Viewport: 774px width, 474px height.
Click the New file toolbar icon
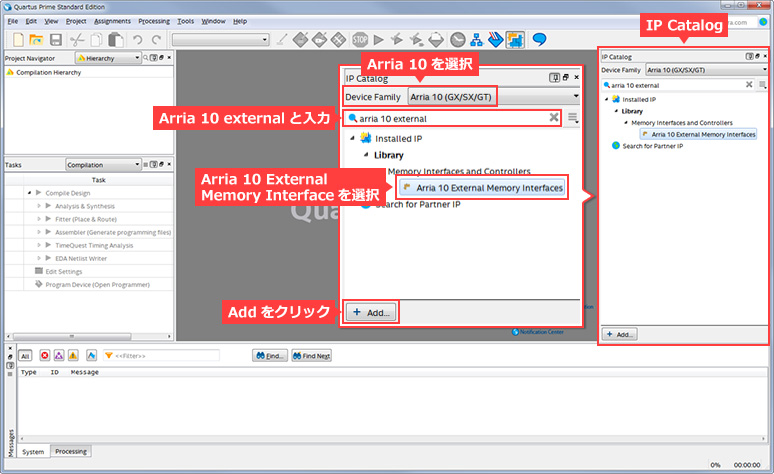point(18,40)
